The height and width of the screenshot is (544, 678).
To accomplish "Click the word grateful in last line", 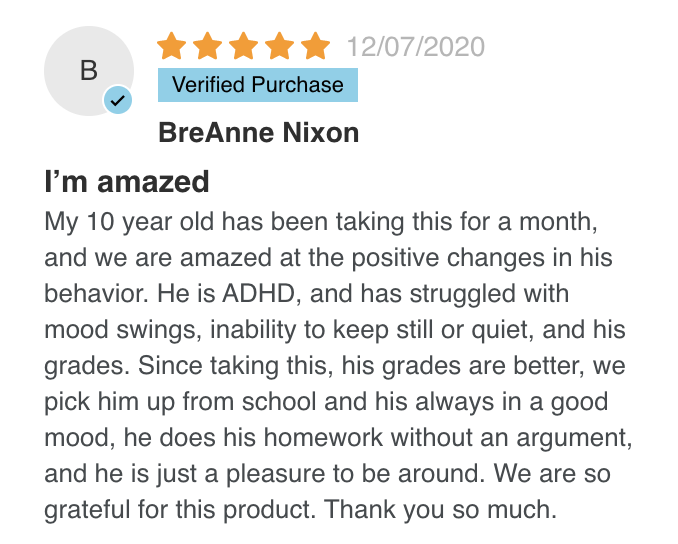I will pyautogui.click(x=87, y=510).
